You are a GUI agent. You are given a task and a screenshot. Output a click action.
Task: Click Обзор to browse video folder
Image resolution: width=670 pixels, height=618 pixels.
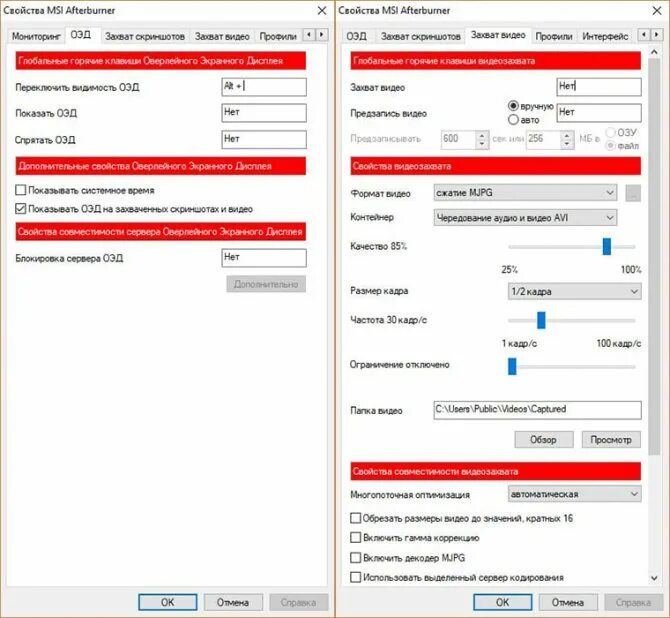[x=544, y=439]
